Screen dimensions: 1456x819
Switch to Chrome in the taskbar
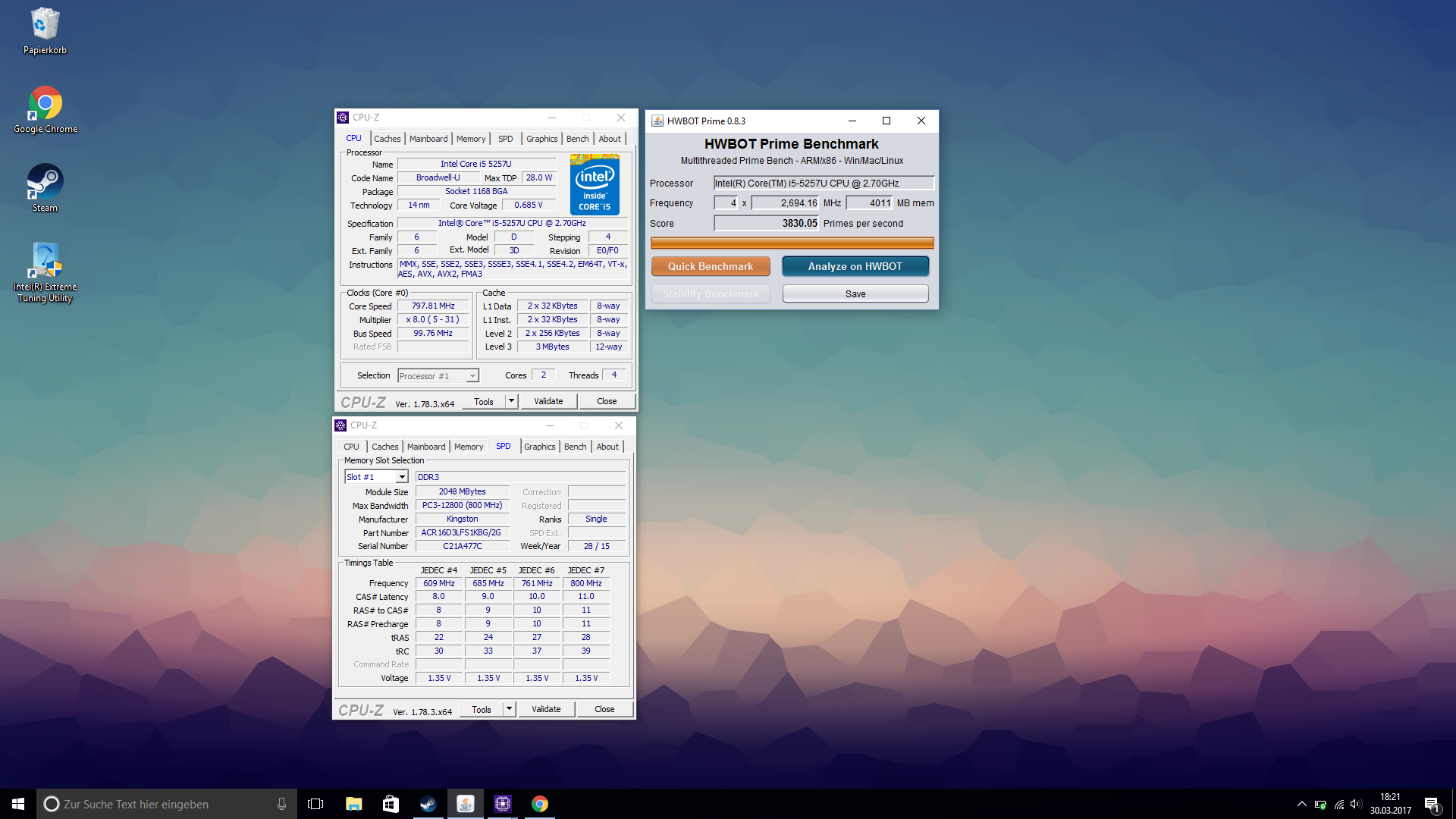coord(539,804)
